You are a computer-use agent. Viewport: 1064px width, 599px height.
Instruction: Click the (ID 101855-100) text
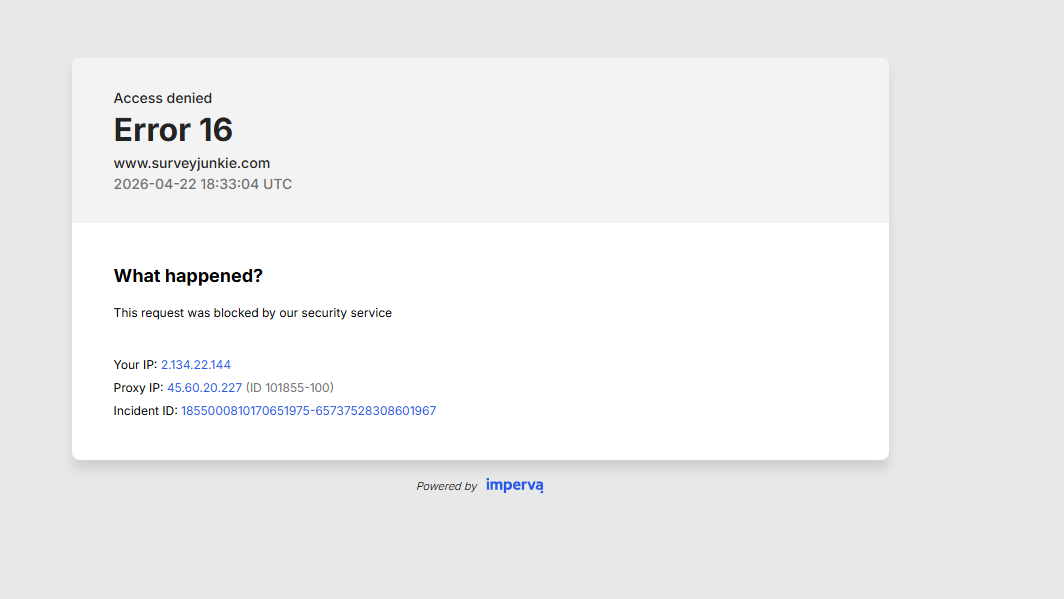pos(290,388)
